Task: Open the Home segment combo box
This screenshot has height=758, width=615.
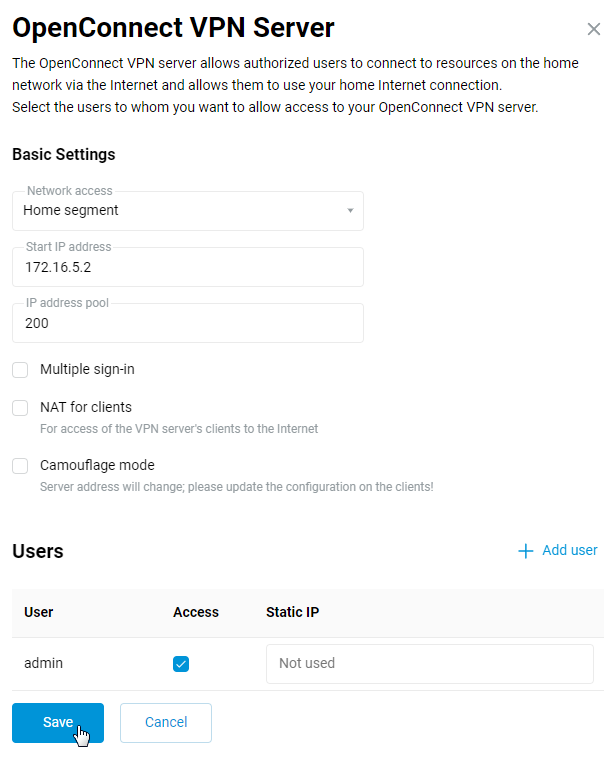Action: coord(180,211)
